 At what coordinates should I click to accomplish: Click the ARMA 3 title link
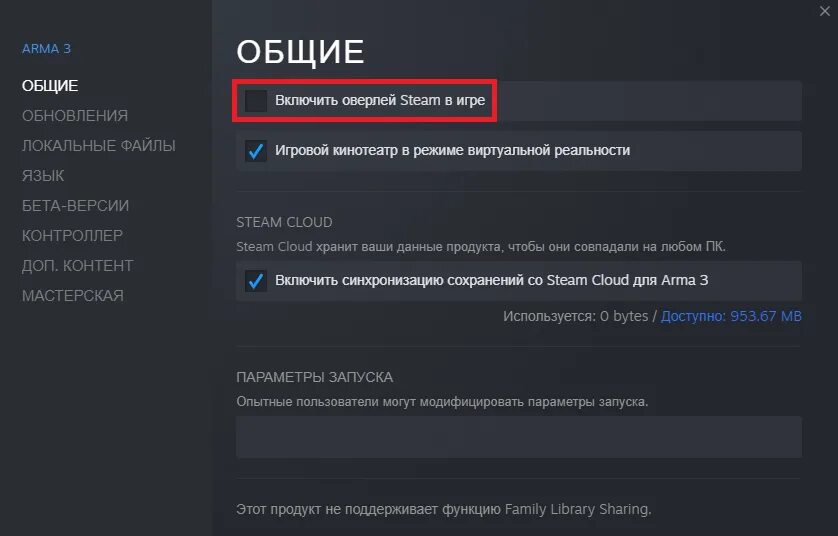click(x=46, y=49)
